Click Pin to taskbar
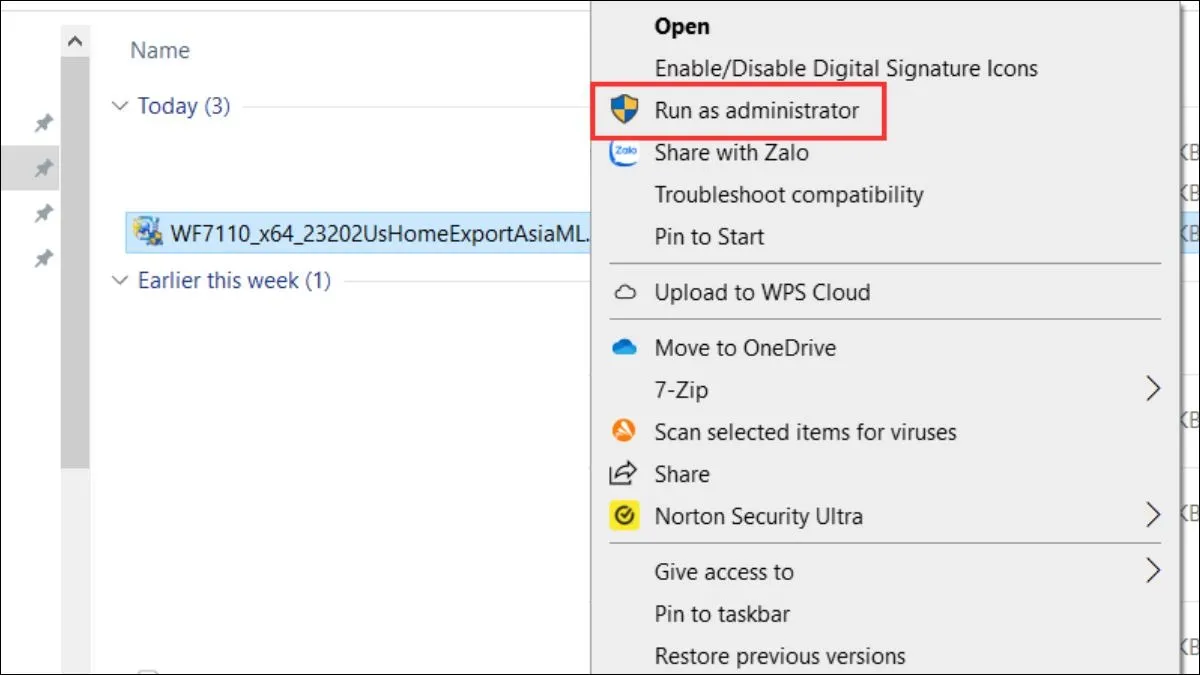This screenshot has width=1200, height=675. (722, 613)
